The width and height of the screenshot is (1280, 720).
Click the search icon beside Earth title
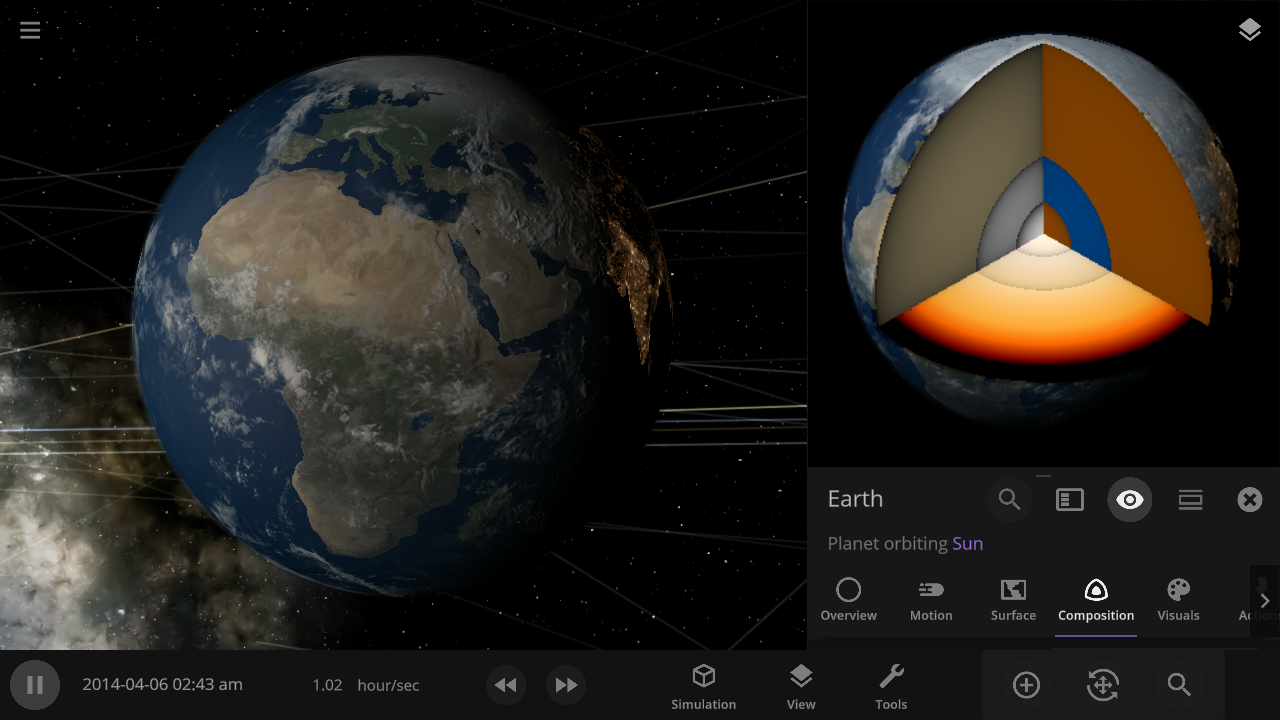point(1009,499)
